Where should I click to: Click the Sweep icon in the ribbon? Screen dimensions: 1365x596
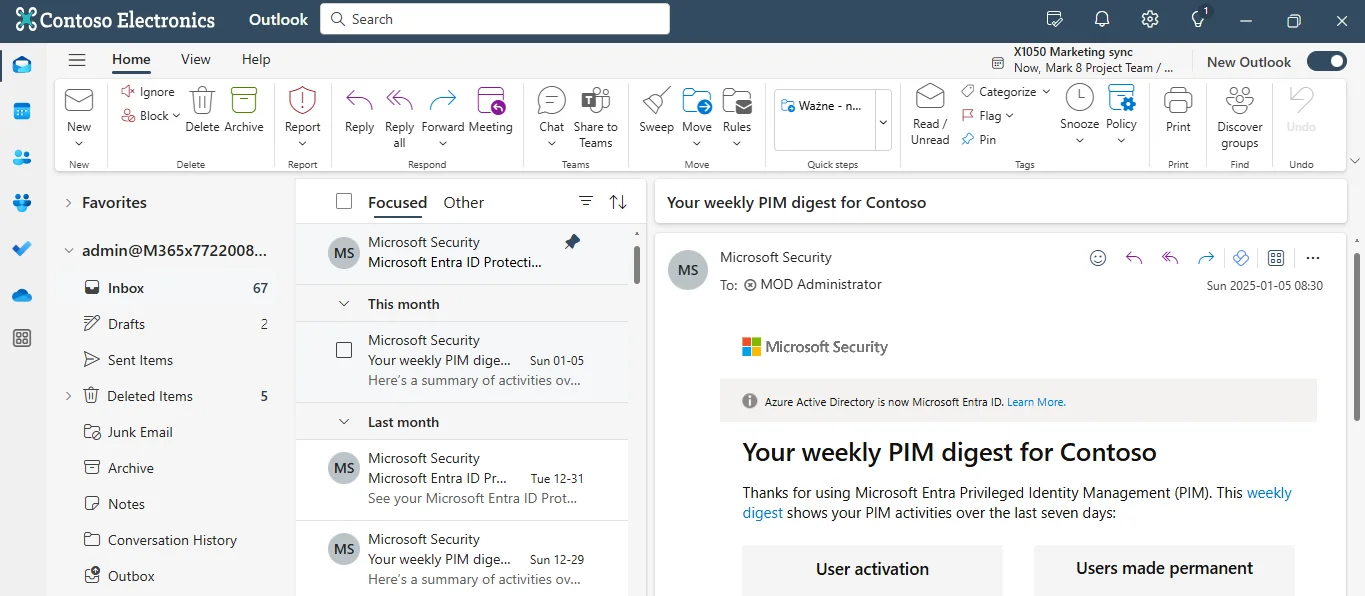656,103
